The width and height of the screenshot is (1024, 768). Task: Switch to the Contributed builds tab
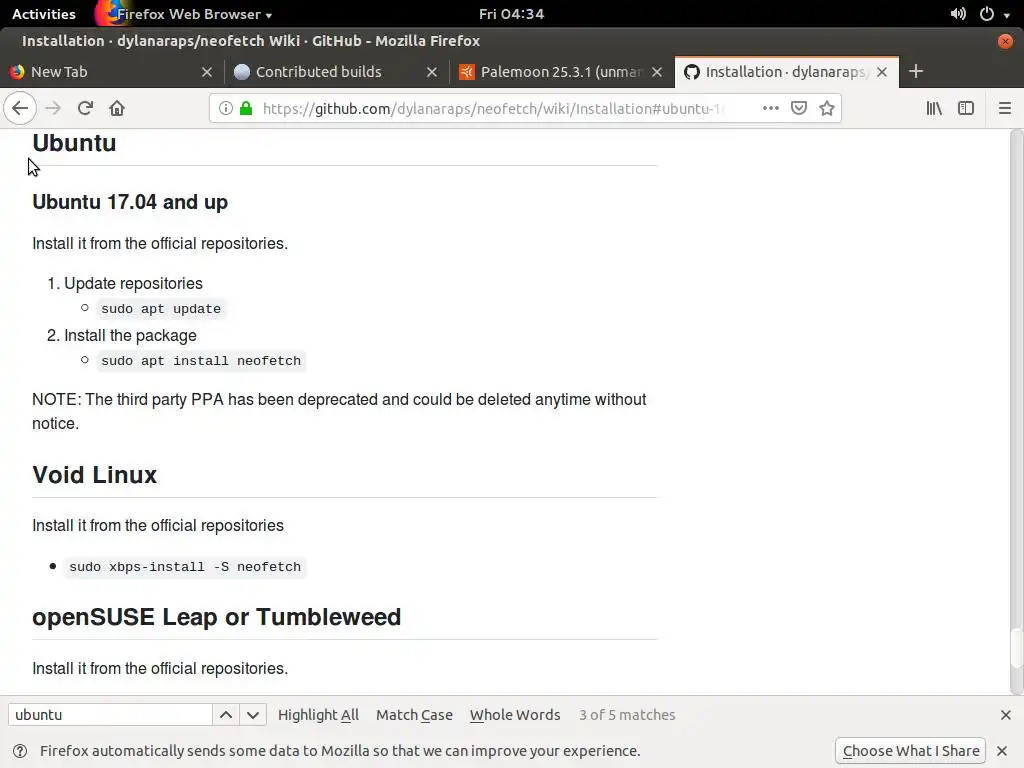click(336, 72)
